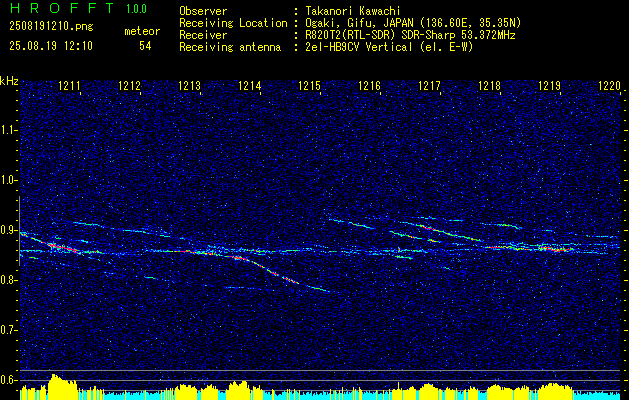Click the R820T2(RTL-SDR) SDR-Sharp 53.372MHz text
Image resolution: width=629 pixels, height=400 pixels.
click(x=410, y=35)
